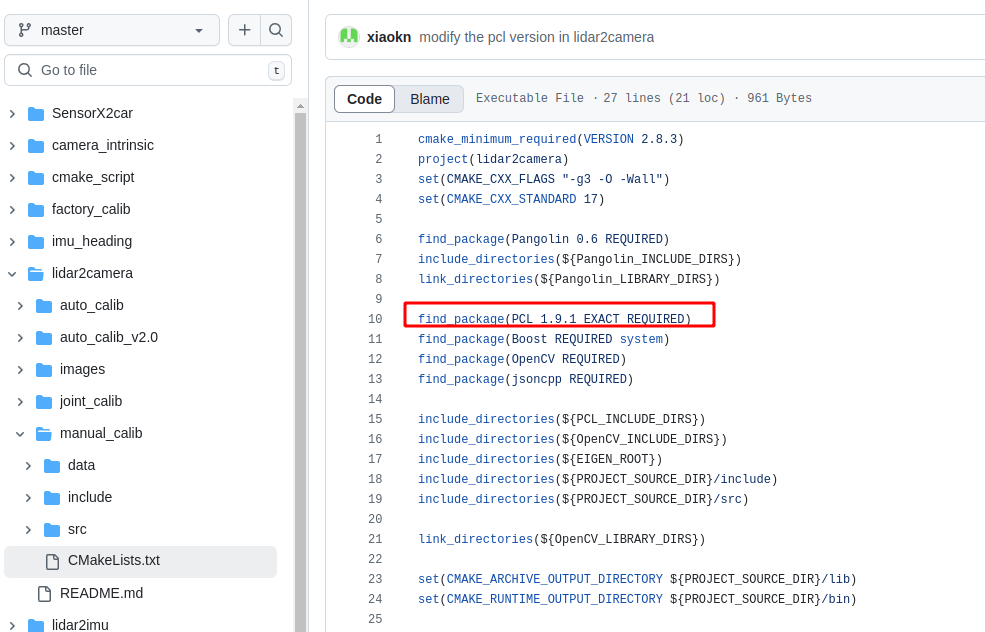This screenshot has width=985, height=632.
Task: Focus the Go to file field
Action: point(148,70)
